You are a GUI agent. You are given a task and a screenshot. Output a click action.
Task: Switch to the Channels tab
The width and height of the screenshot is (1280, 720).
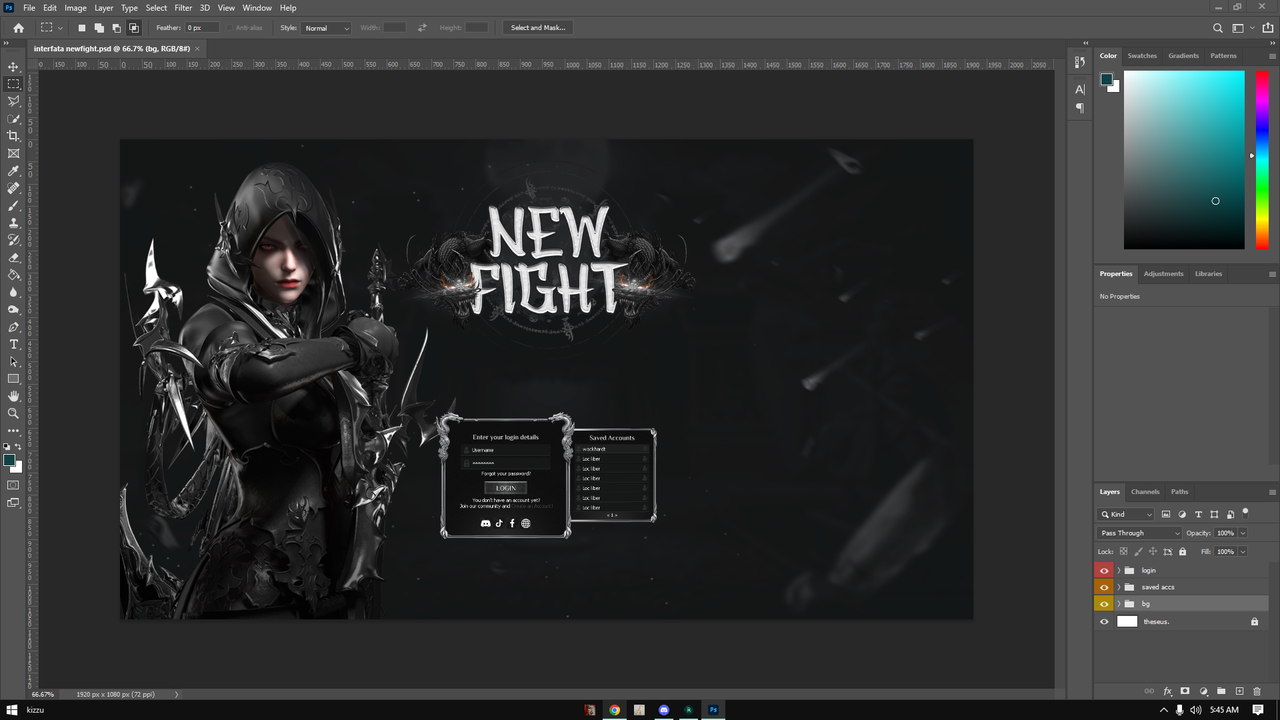(1145, 492)
